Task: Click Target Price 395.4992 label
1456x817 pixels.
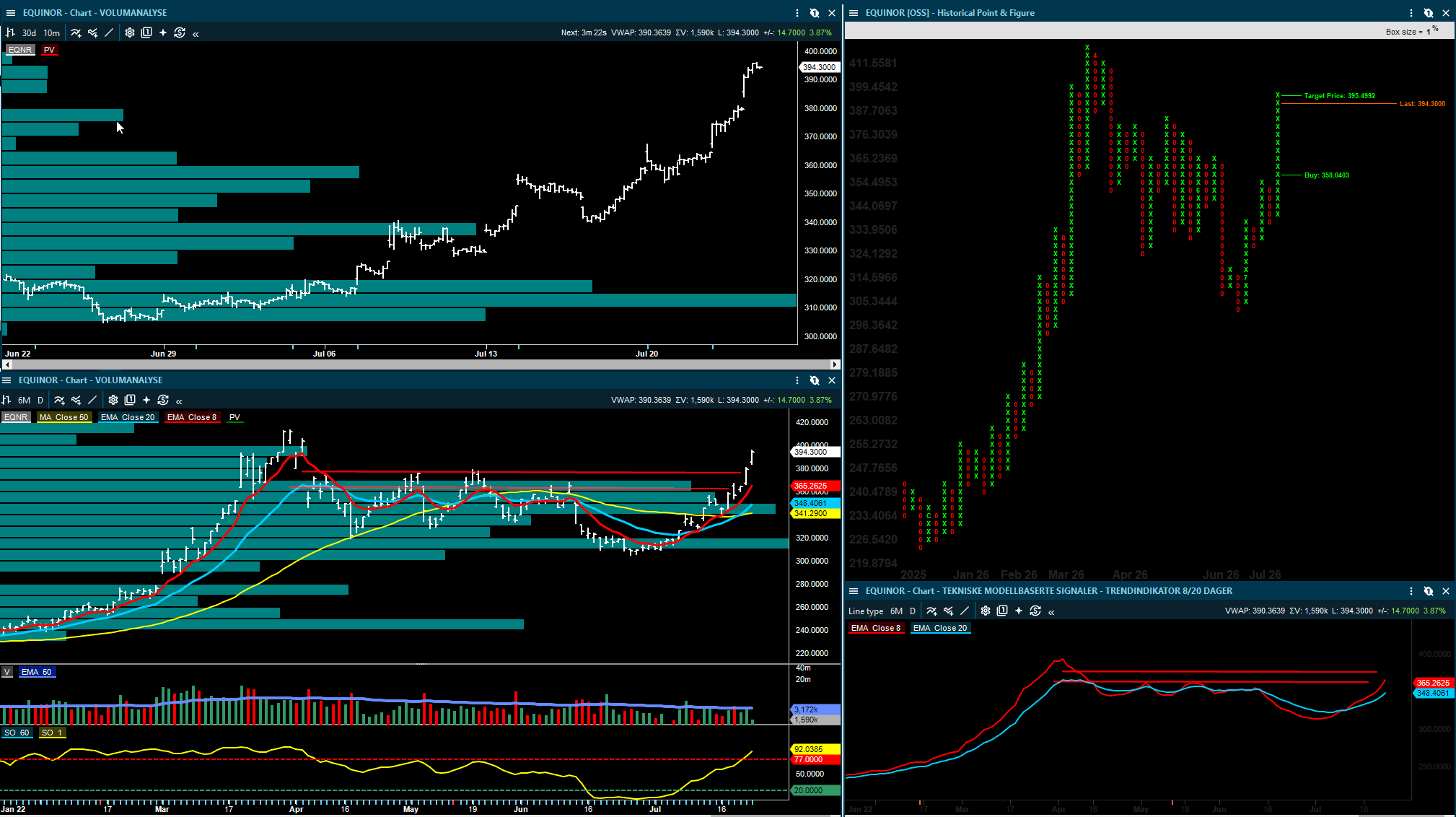Action: tap(1340, 96)
